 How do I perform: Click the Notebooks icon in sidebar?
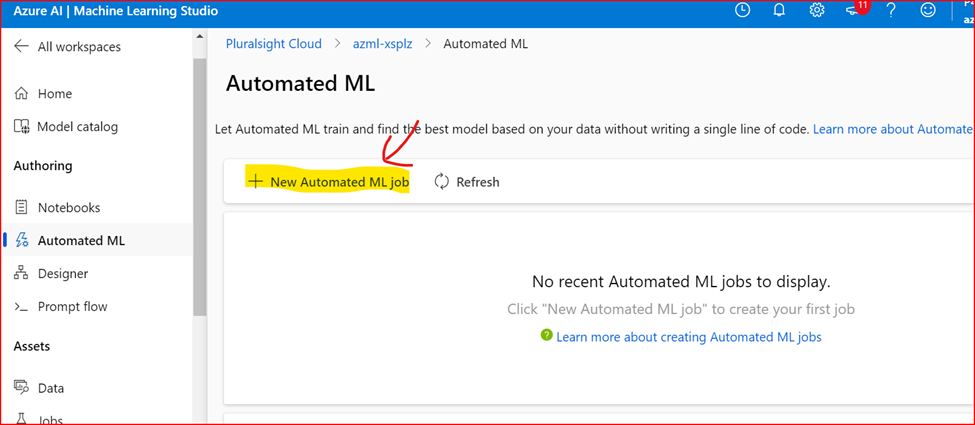click(22, 207)
